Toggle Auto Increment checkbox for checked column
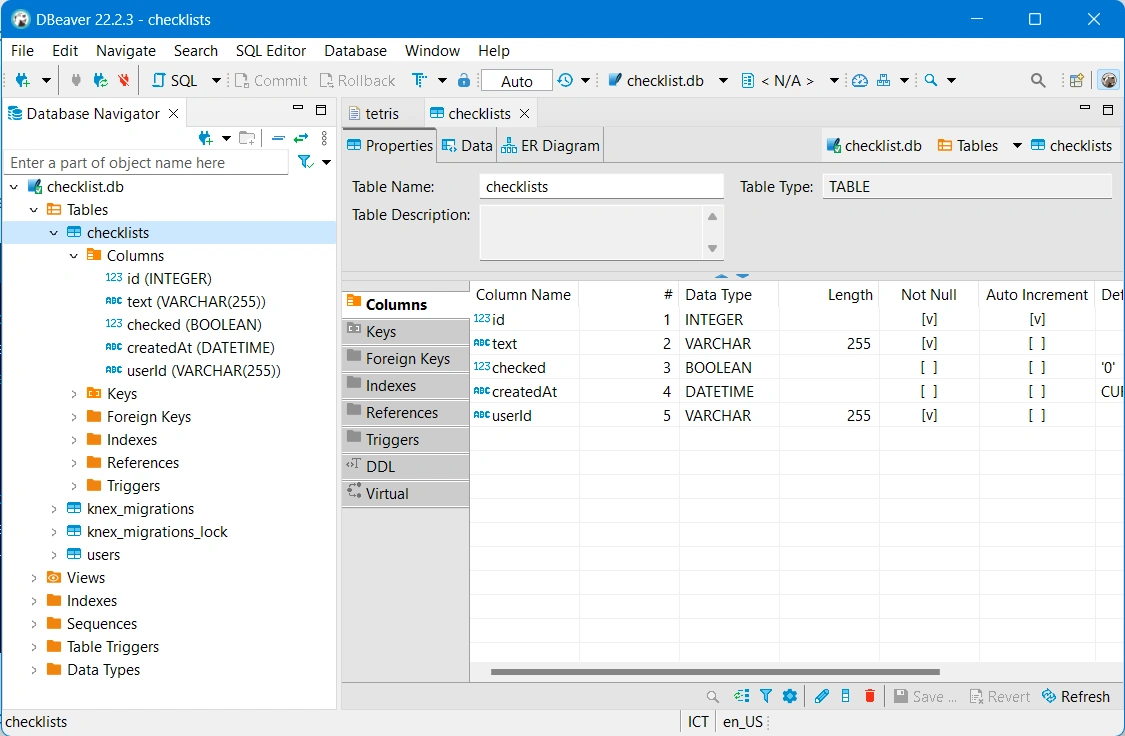The image size is (1125, 736). [1037, 367]
